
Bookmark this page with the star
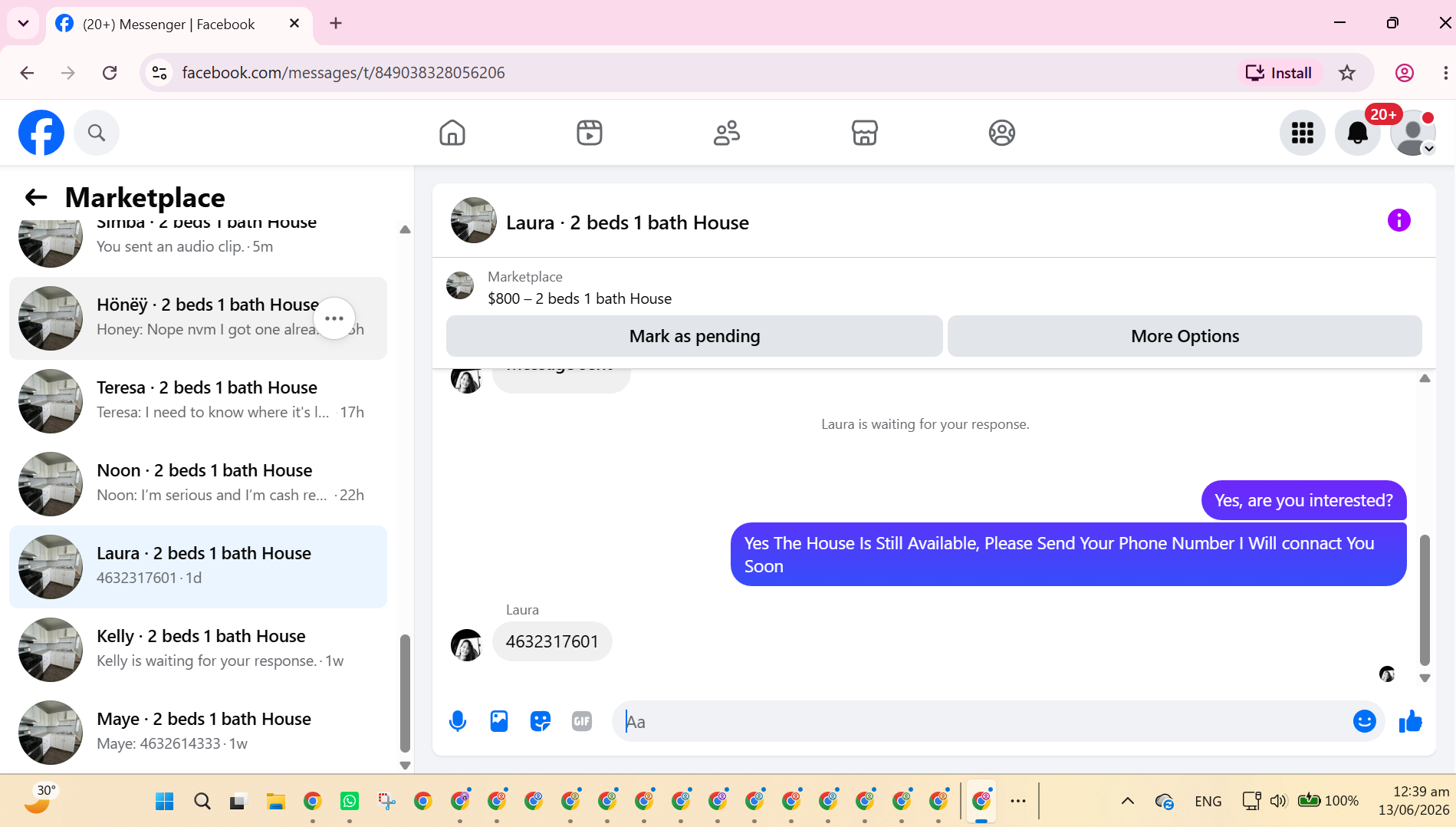1347,73
